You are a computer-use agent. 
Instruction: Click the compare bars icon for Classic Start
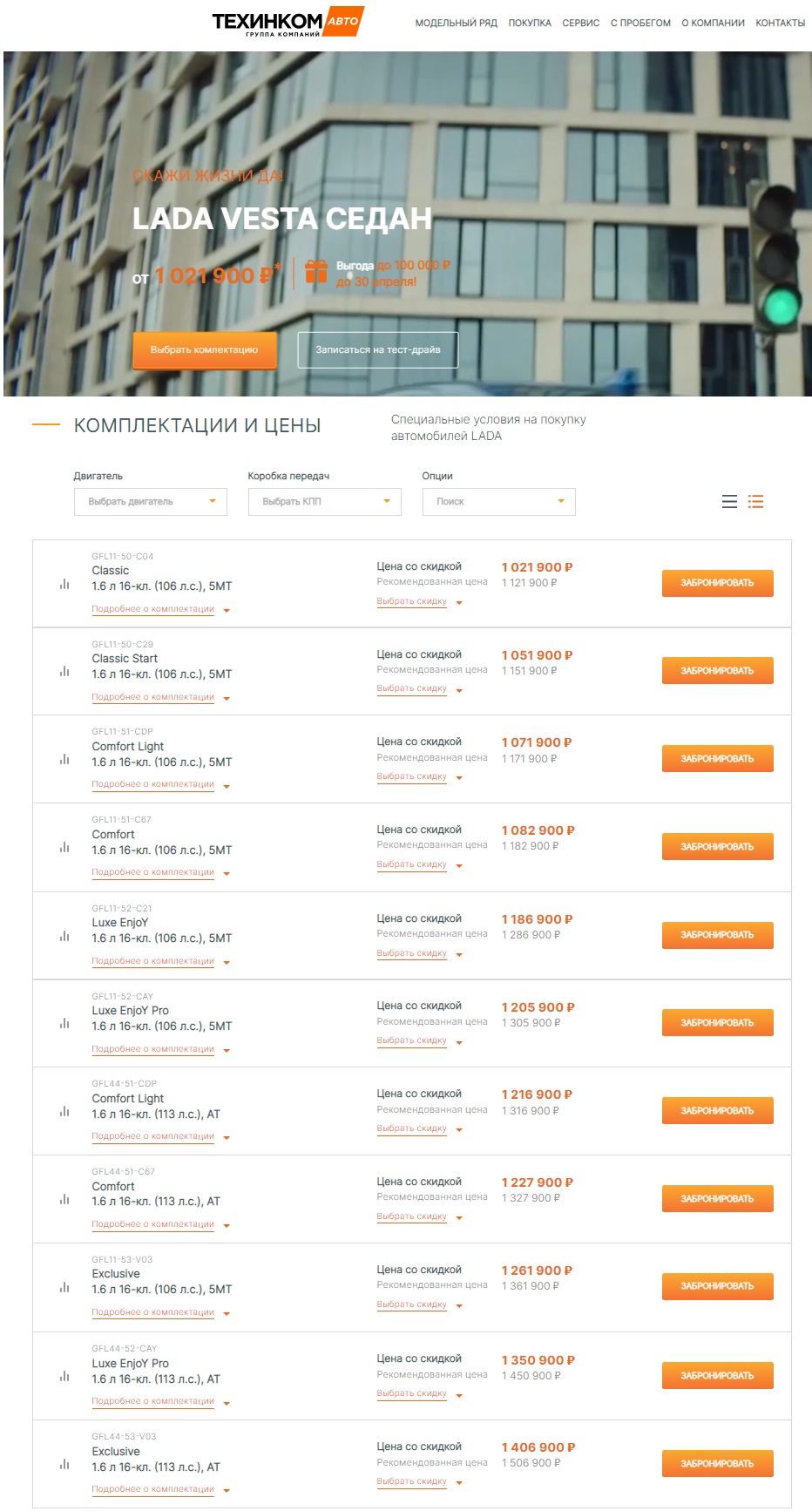click(64, 672)
